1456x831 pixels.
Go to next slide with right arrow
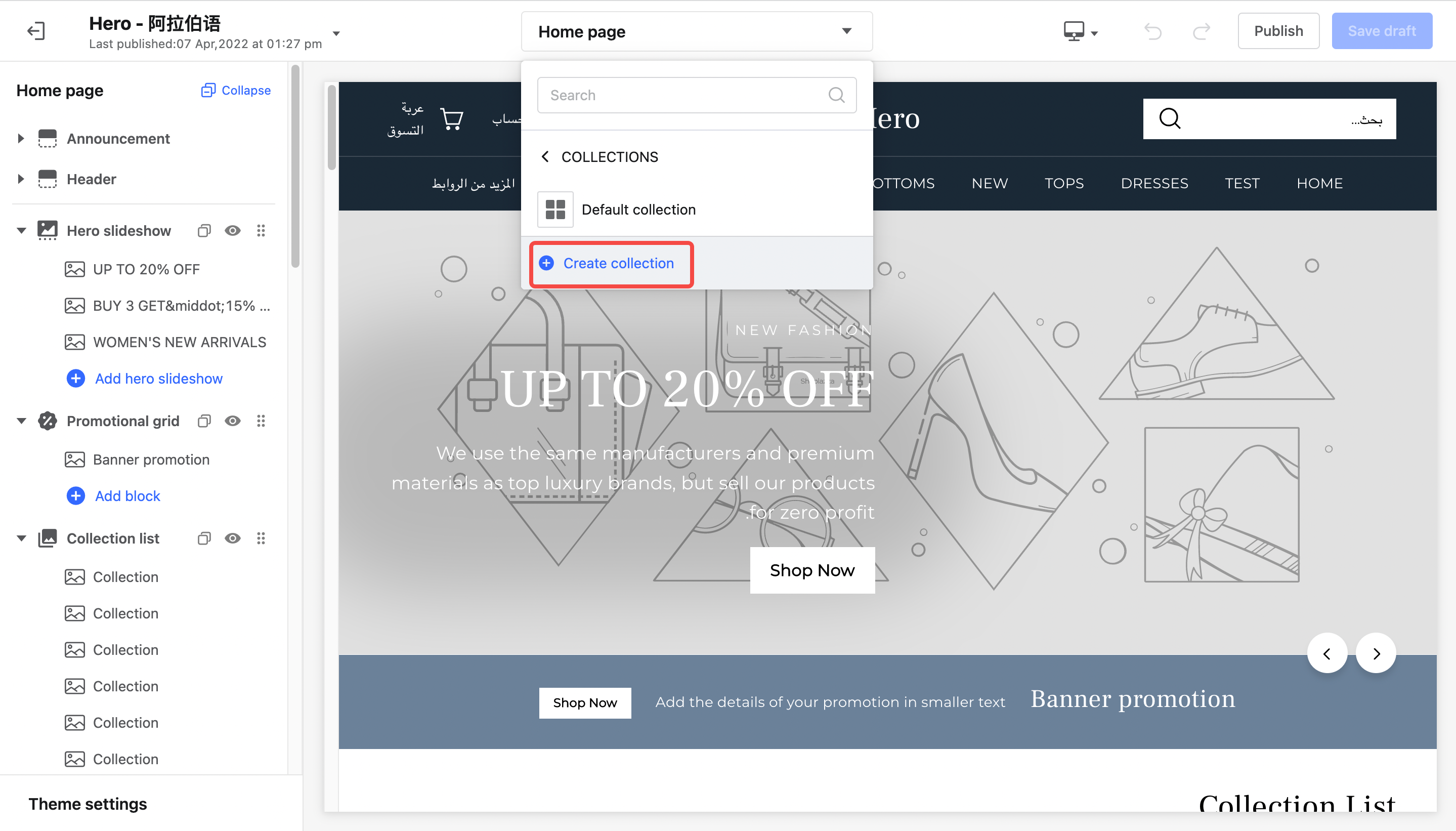[1376, 653]
